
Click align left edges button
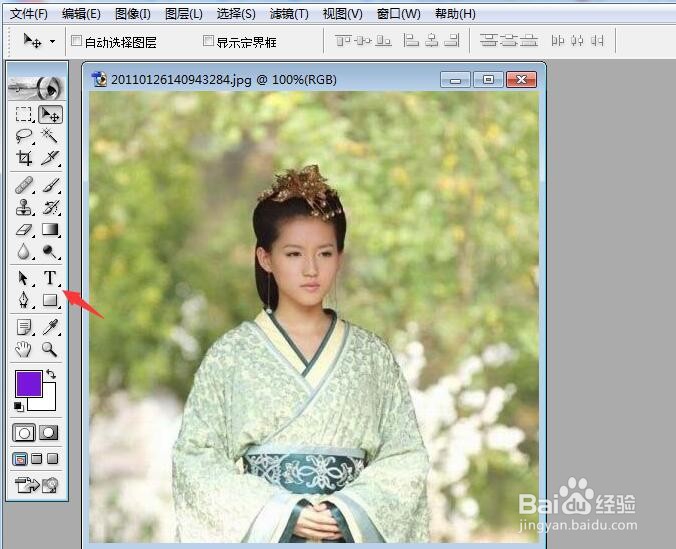coord(411,41)
